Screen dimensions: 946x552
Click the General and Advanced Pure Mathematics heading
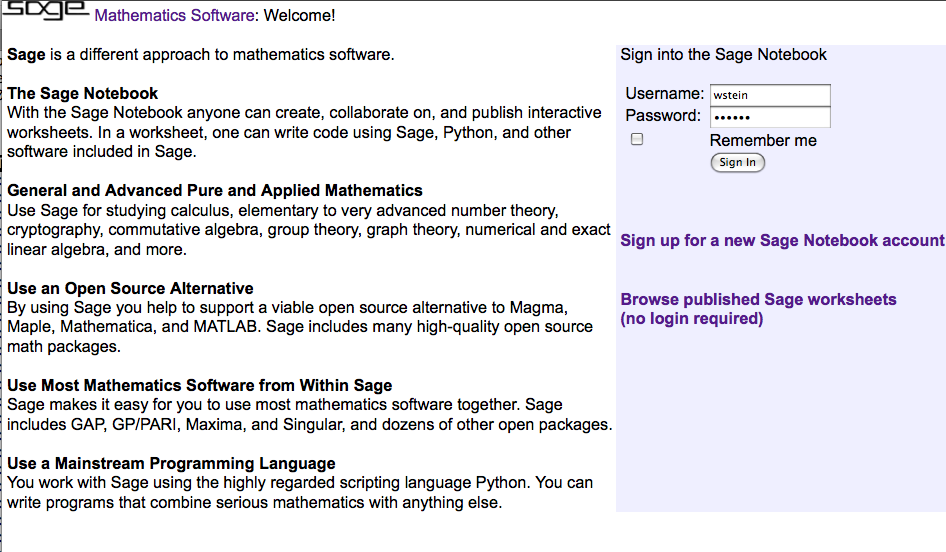pos(215,191)
